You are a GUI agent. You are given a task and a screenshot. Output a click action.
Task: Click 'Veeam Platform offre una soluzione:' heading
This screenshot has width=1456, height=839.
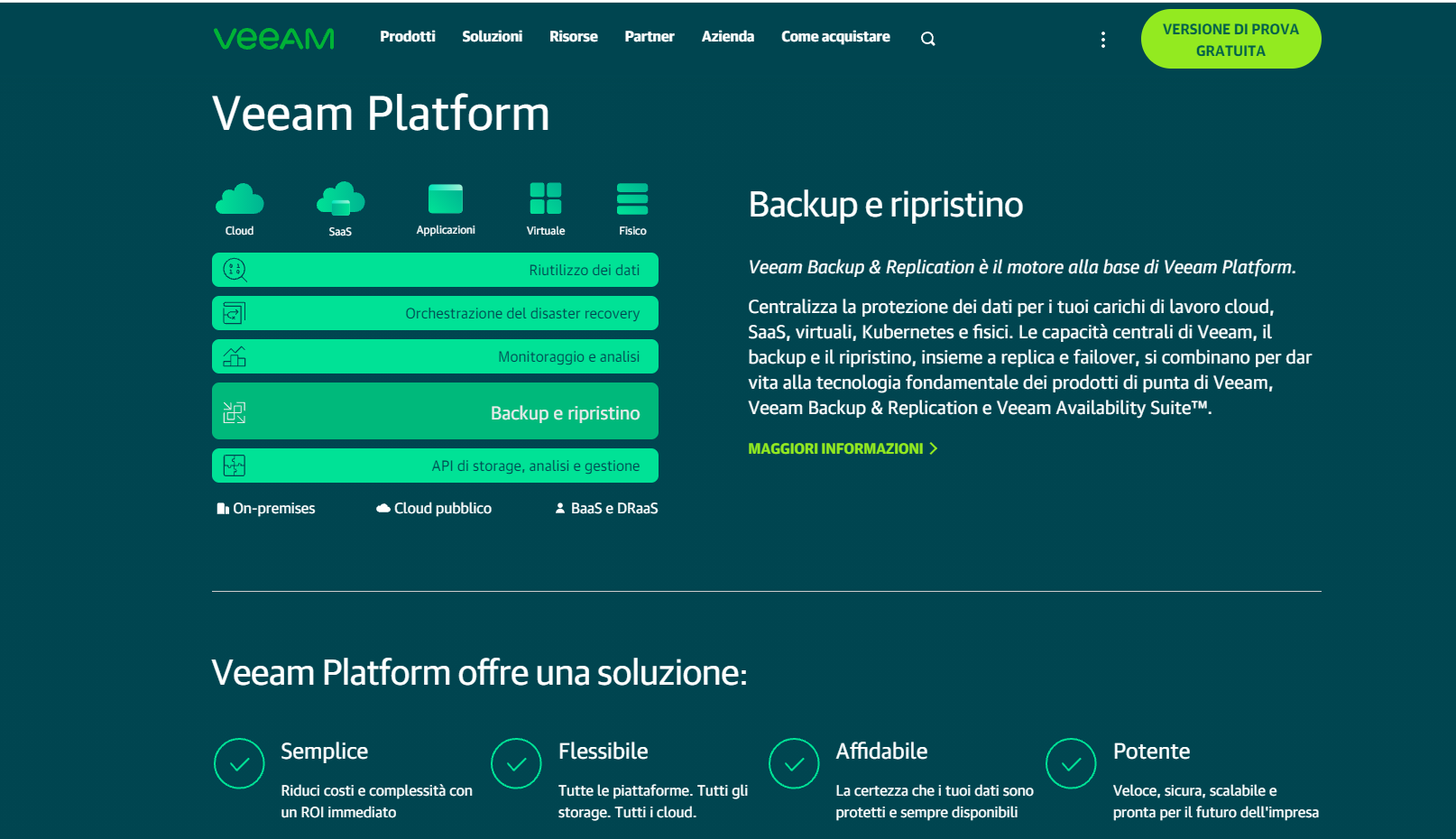(x=480, y=673)
